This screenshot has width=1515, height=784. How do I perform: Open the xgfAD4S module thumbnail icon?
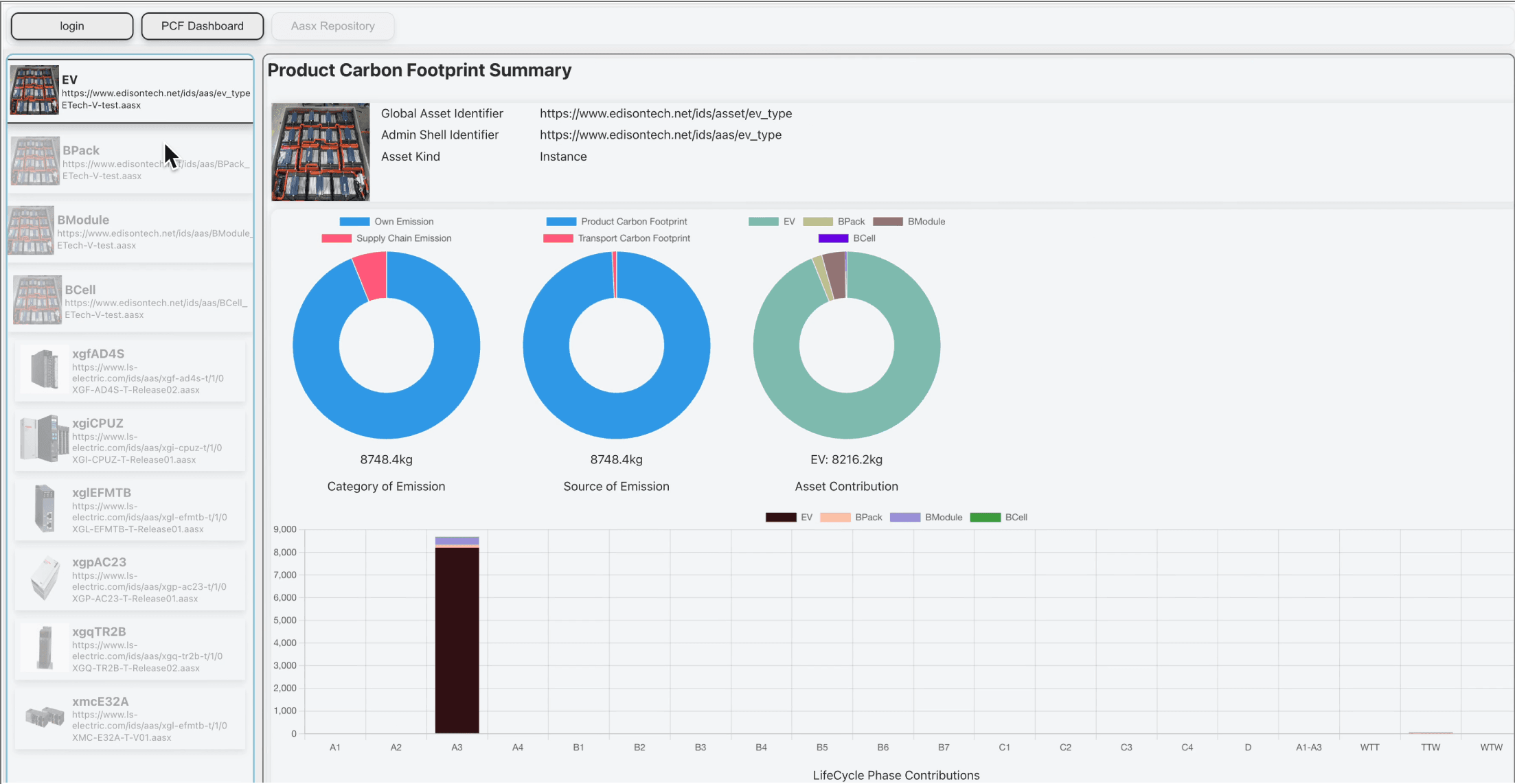point(44,369)
